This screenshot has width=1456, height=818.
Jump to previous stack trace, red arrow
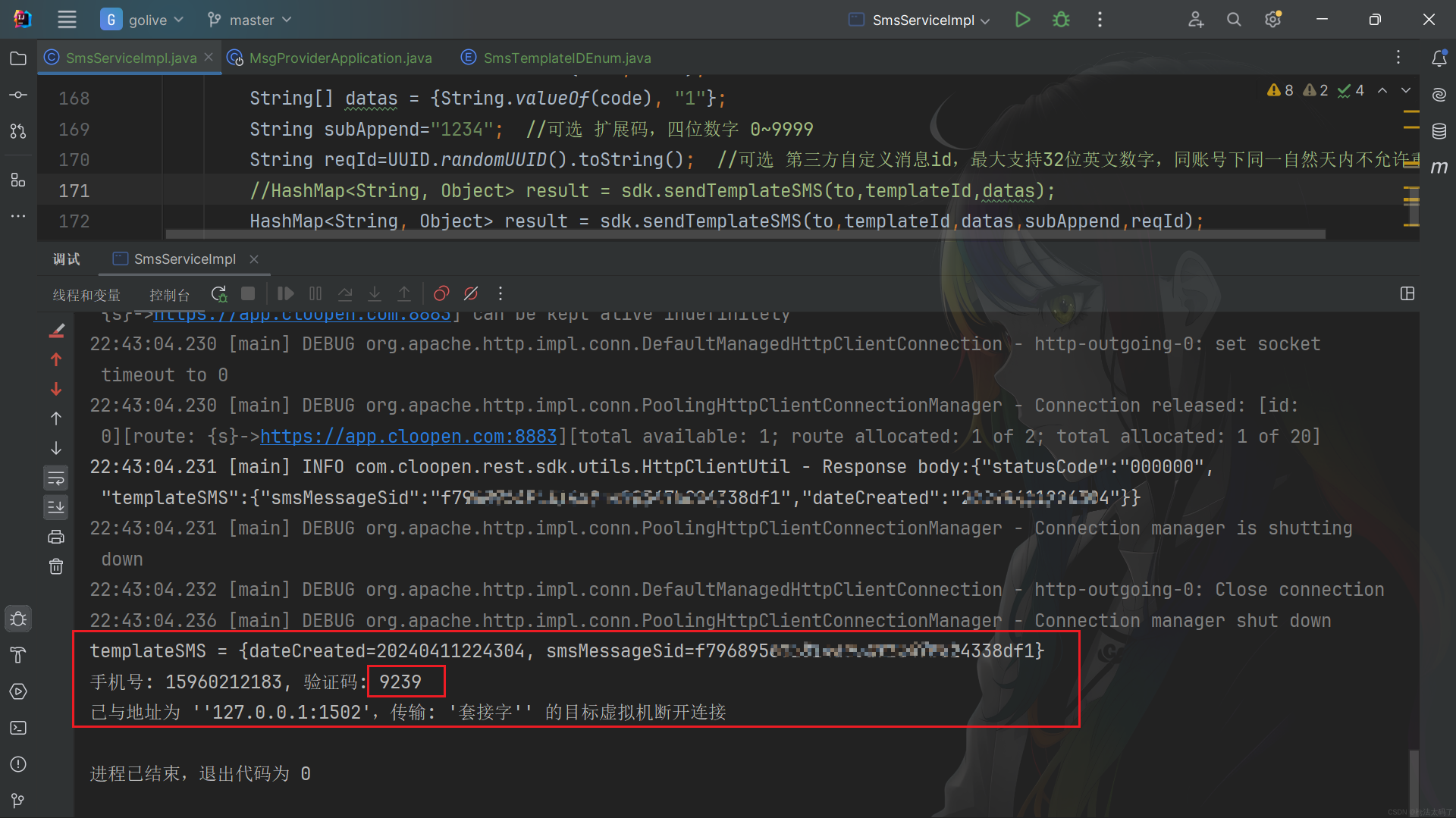point(56,359)
